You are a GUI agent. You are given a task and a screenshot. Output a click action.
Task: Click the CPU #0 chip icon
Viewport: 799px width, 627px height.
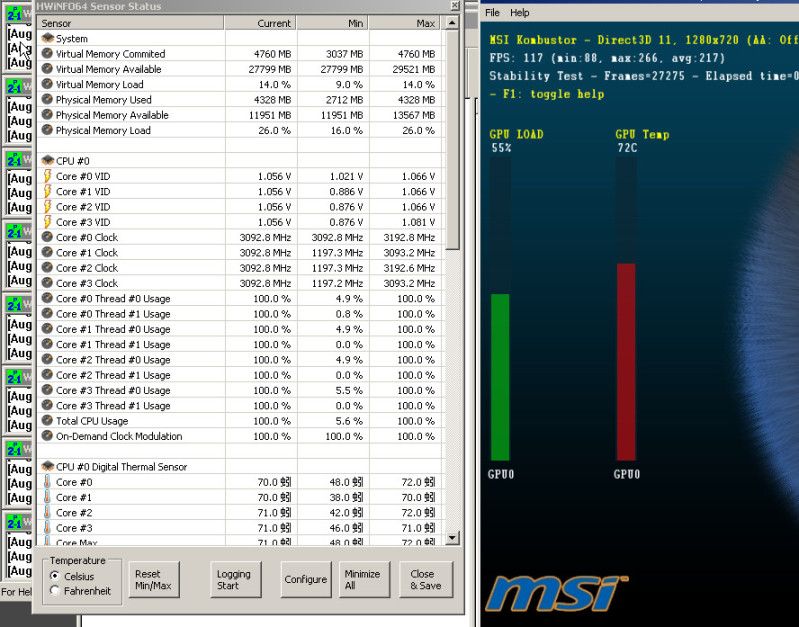pos(47,161)
